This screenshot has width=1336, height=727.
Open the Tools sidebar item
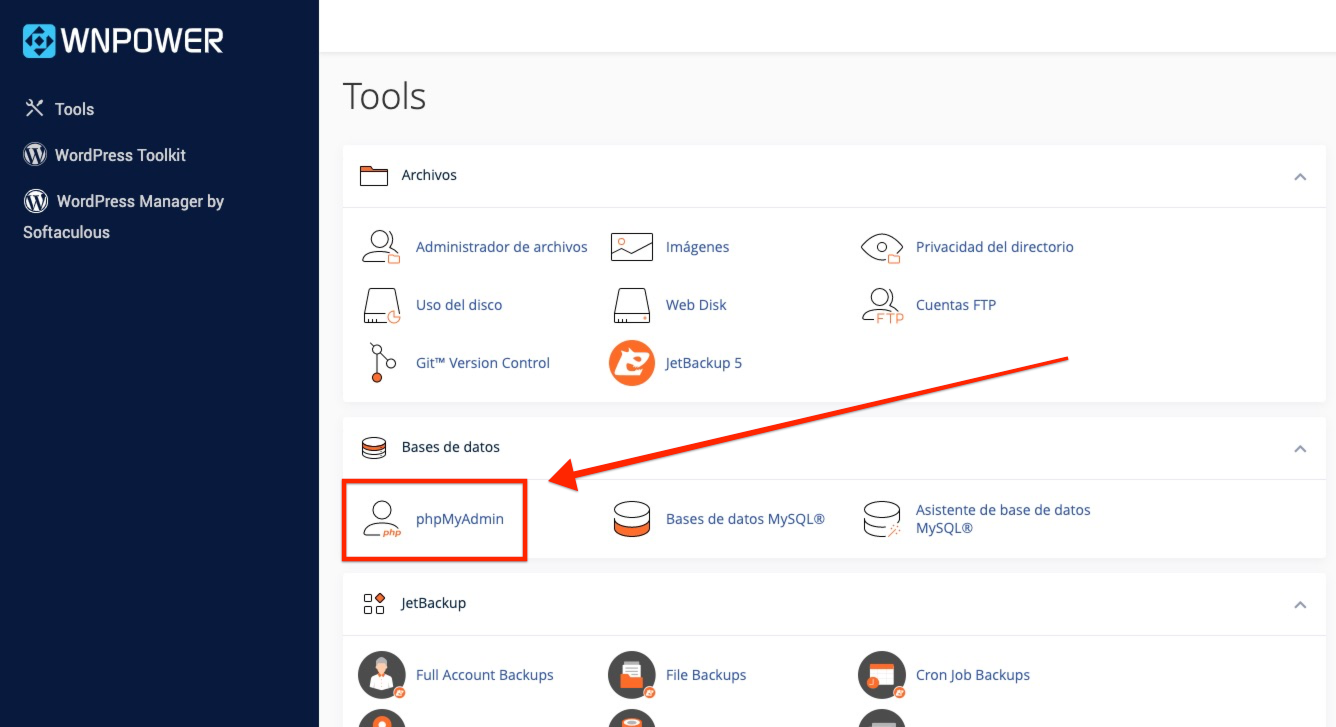pyautogui.click(x=74, y=109)
